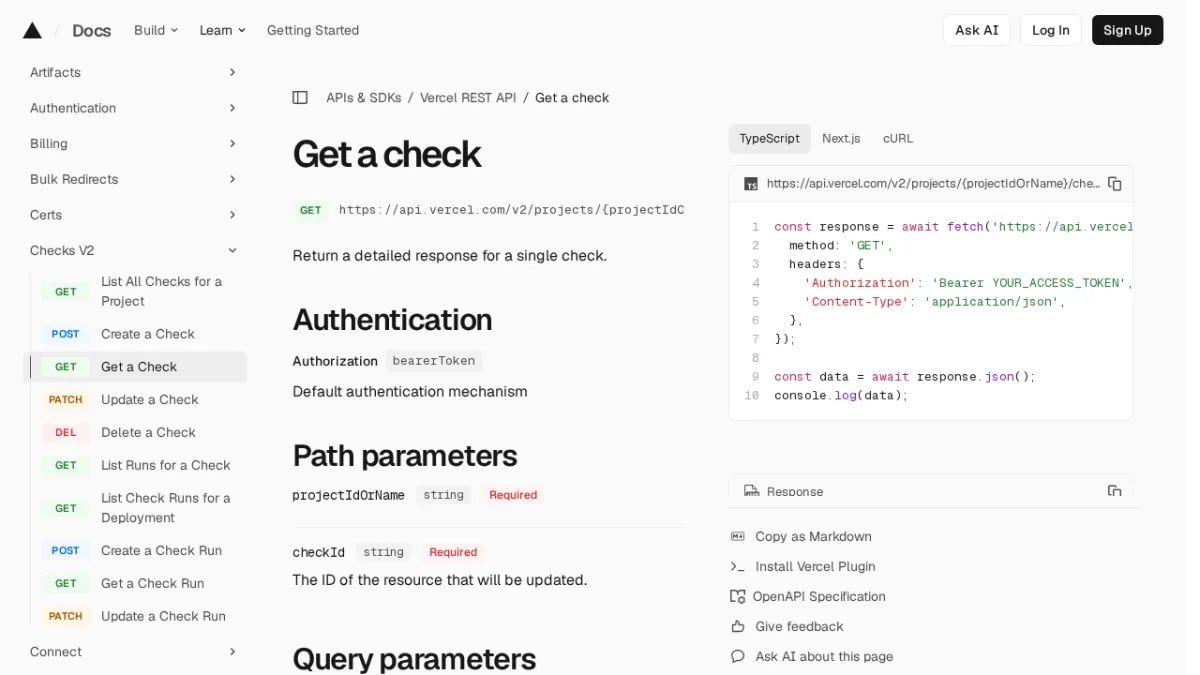This screenshot has height=675, width=1200.
Task: Expand the Artifacts sidebar section
Action: pyautogui.click(x=232, y=72)
